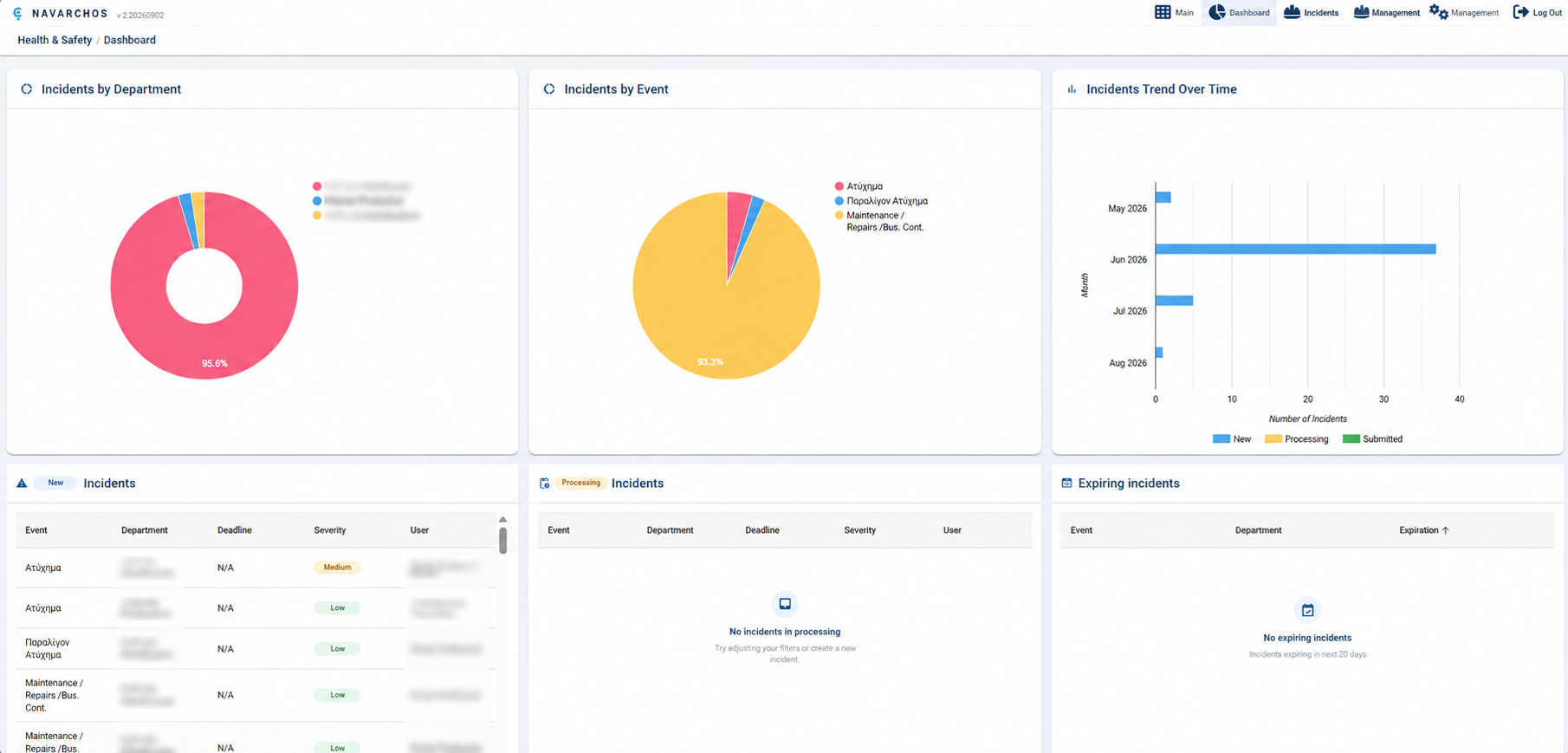Click the New Incidents table scrollbar thumb
Viewport: 1568px width, 753px height.
[x=503, y=540]
